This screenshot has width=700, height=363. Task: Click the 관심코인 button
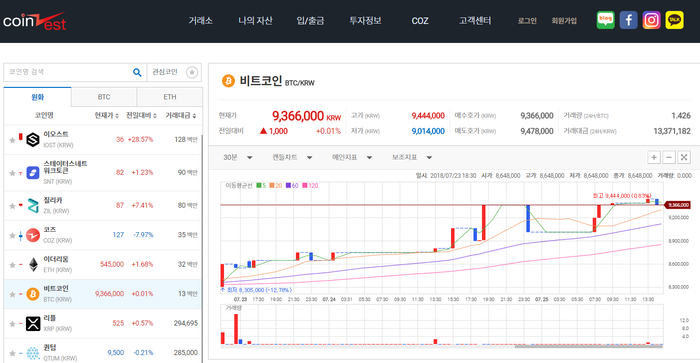pyautogui.click(x=175, y=72)
